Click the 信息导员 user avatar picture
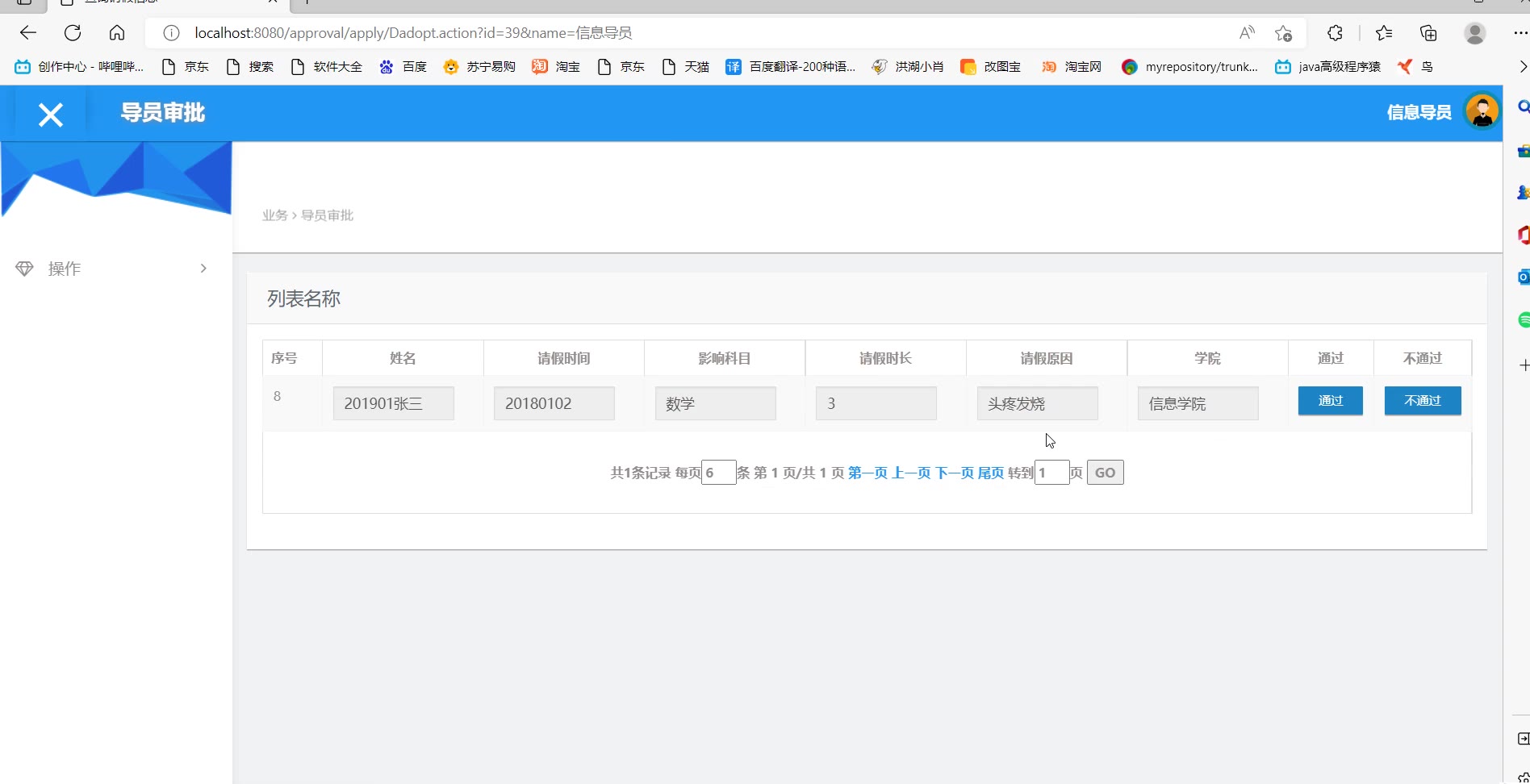The height and width of the screenshot is (784, 1530). pos(1482,111)
